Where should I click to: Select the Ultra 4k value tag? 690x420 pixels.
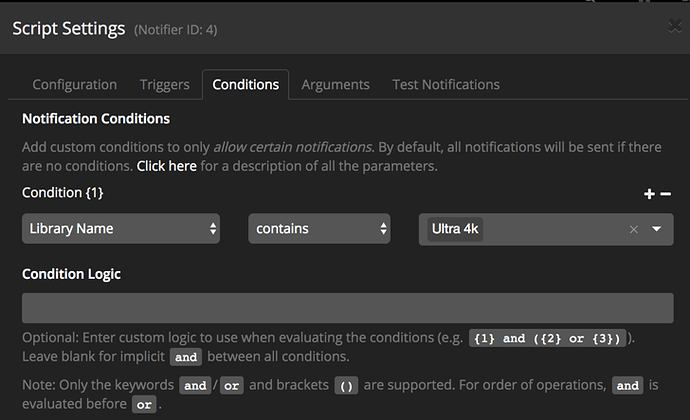pos(455,229)
